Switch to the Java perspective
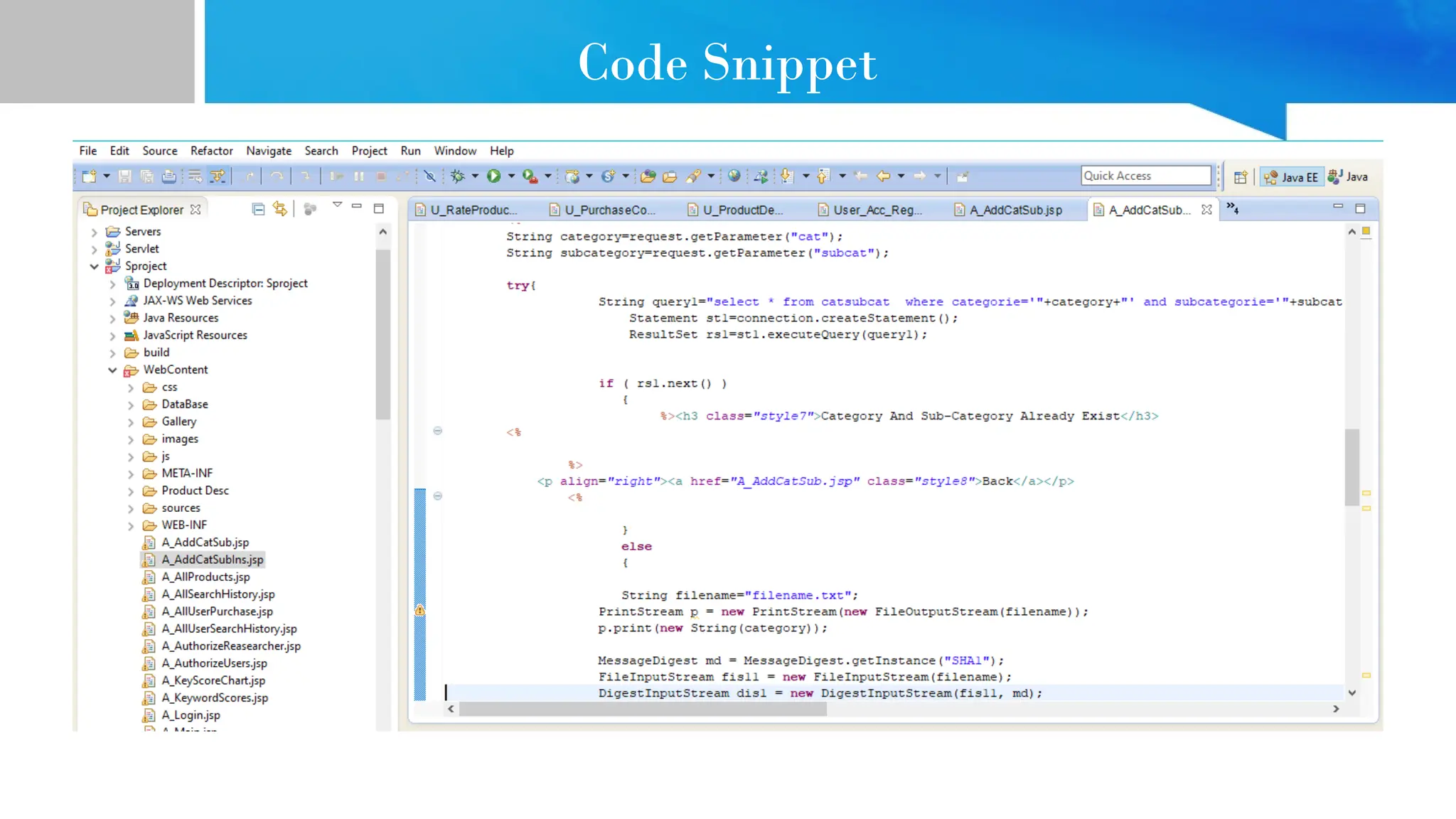The width and height of the screenshot is (1456, 819). 1348,177
